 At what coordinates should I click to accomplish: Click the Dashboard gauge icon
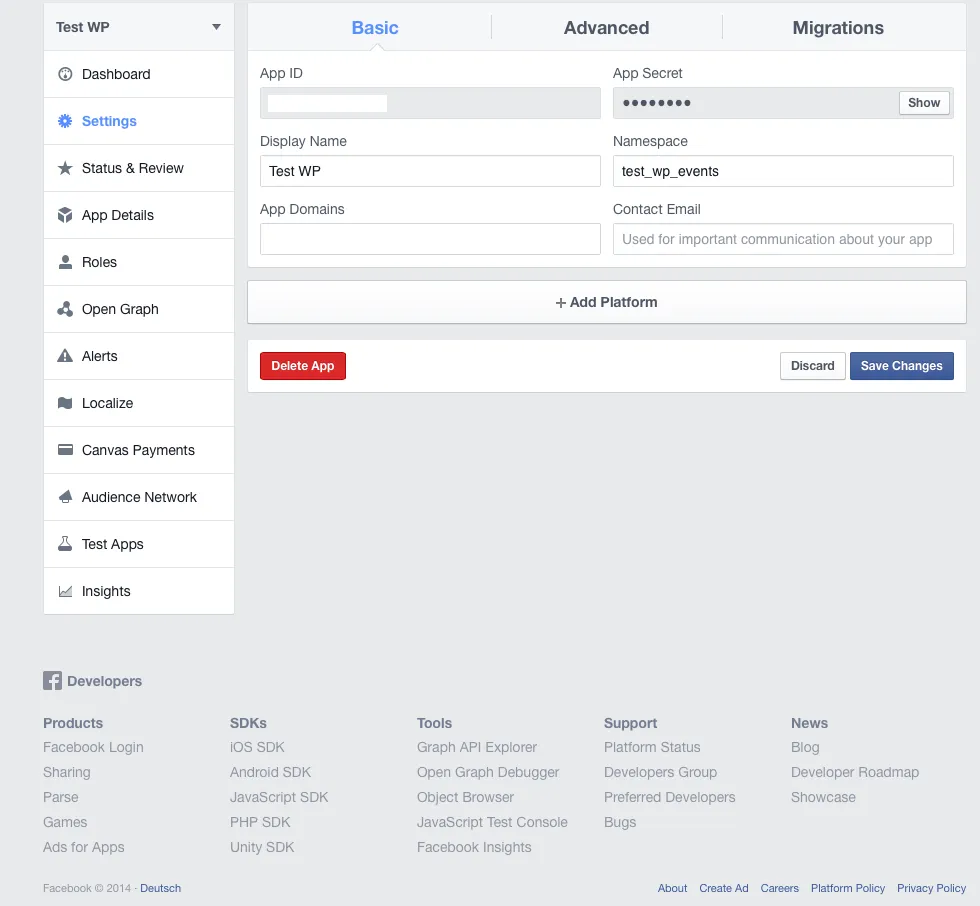click(x=65, y=74)
